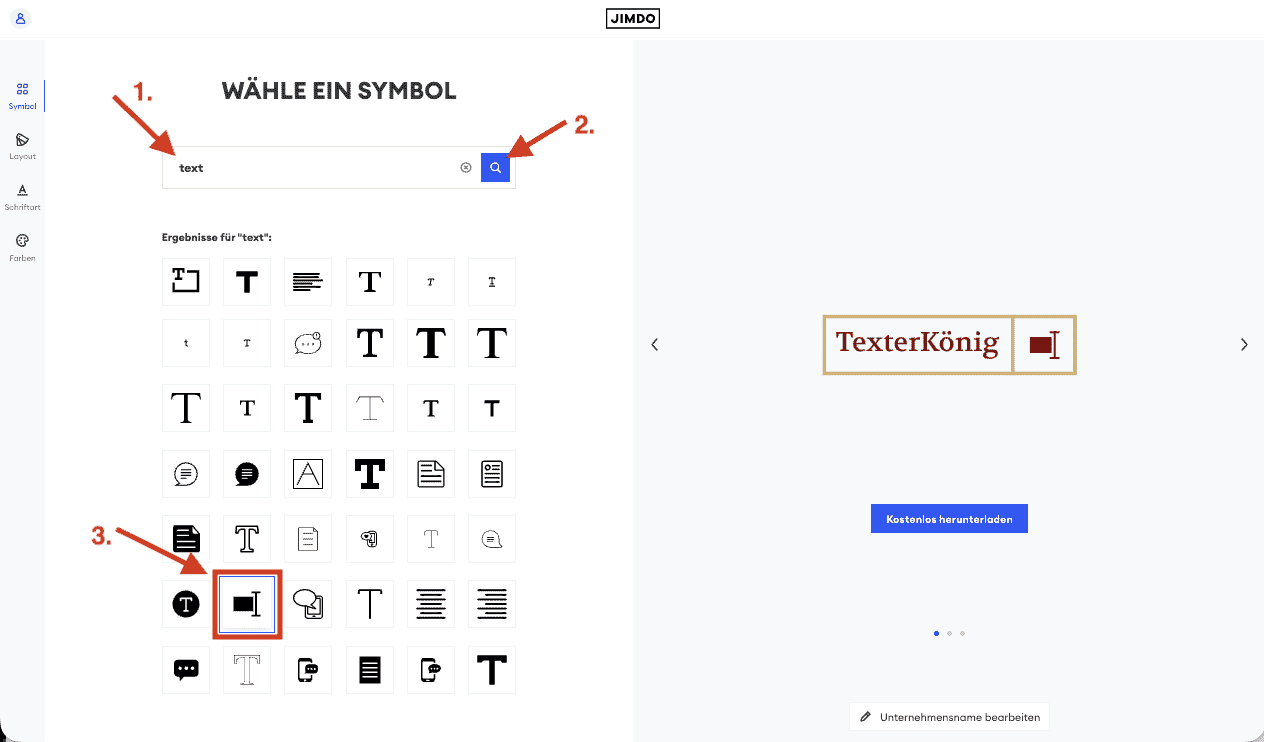1264x742 pixels.
Task: Choose the letter A inside square symbol
Action: [308, 474]
